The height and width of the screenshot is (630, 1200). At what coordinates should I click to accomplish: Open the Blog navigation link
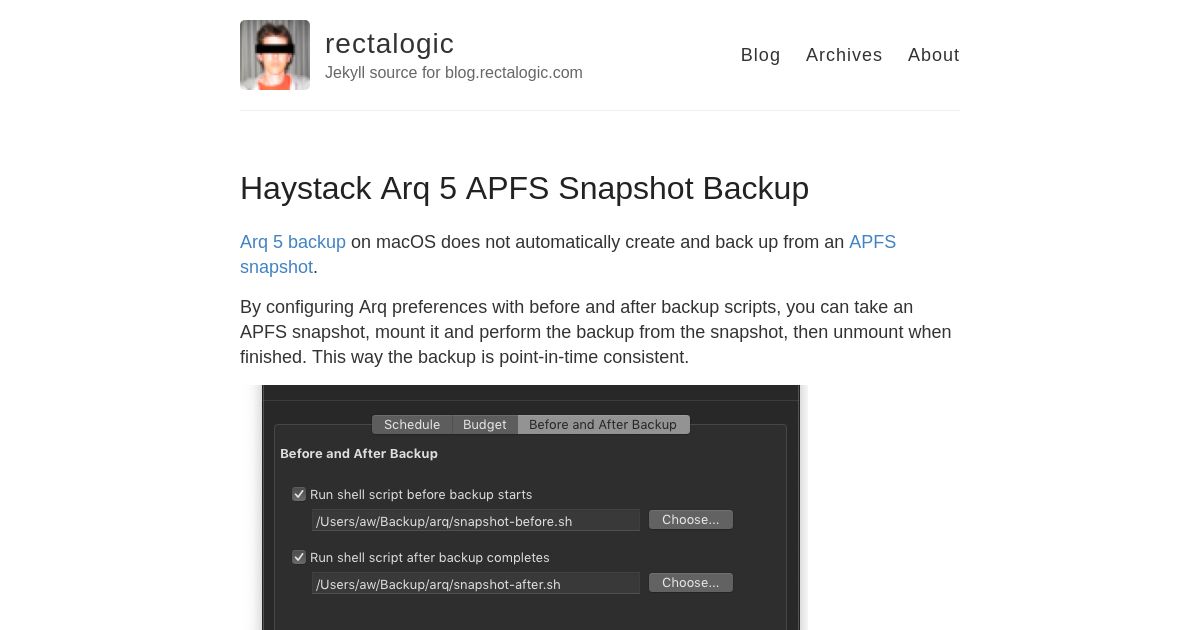click(760, 55)
